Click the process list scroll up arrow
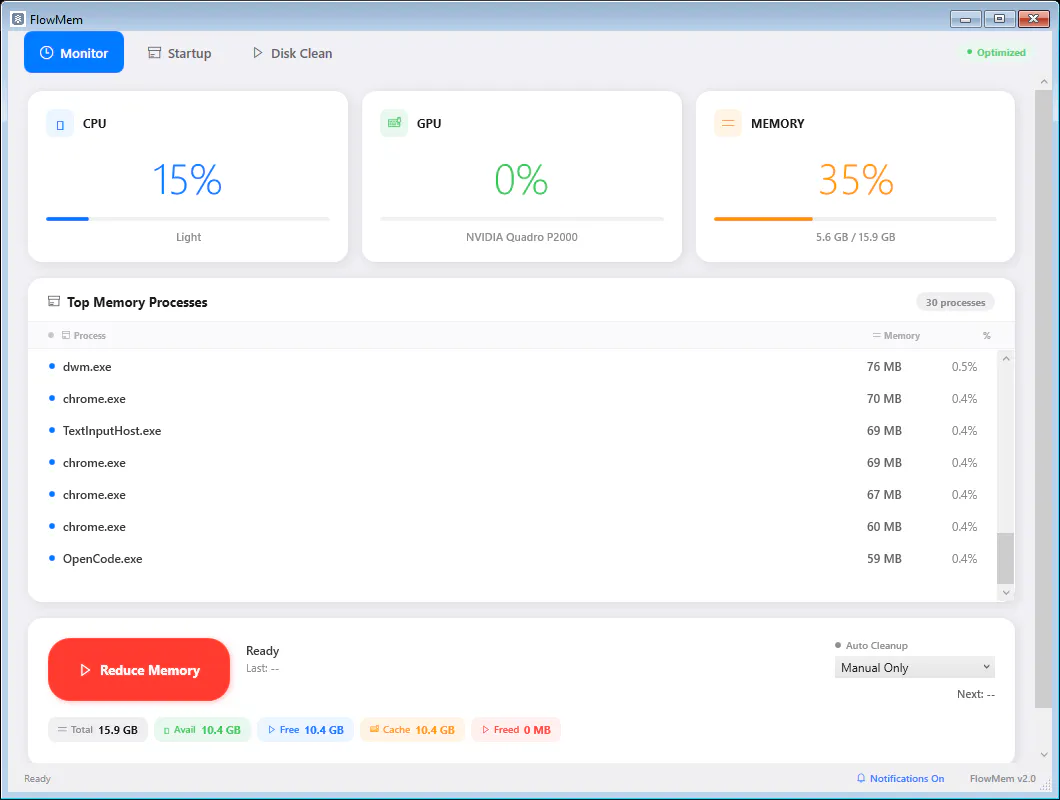Image resolution: width=1060 pixels, height=800 pixels. click(1006, 358)
